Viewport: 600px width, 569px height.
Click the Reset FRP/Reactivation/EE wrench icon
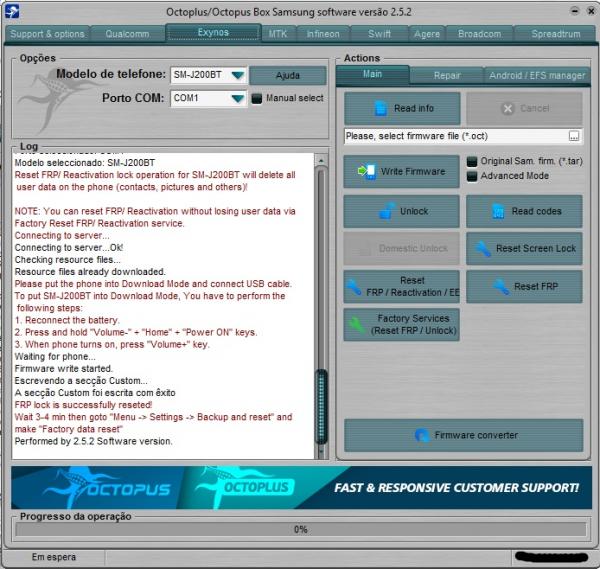[x=354, y=287]
